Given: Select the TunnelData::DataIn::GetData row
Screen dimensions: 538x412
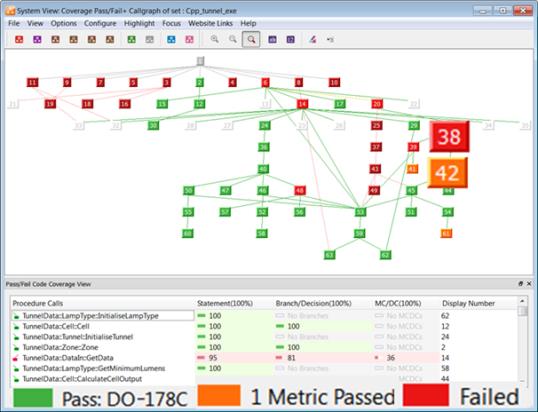Looking at the screenshot, I should tap(225, 358).
